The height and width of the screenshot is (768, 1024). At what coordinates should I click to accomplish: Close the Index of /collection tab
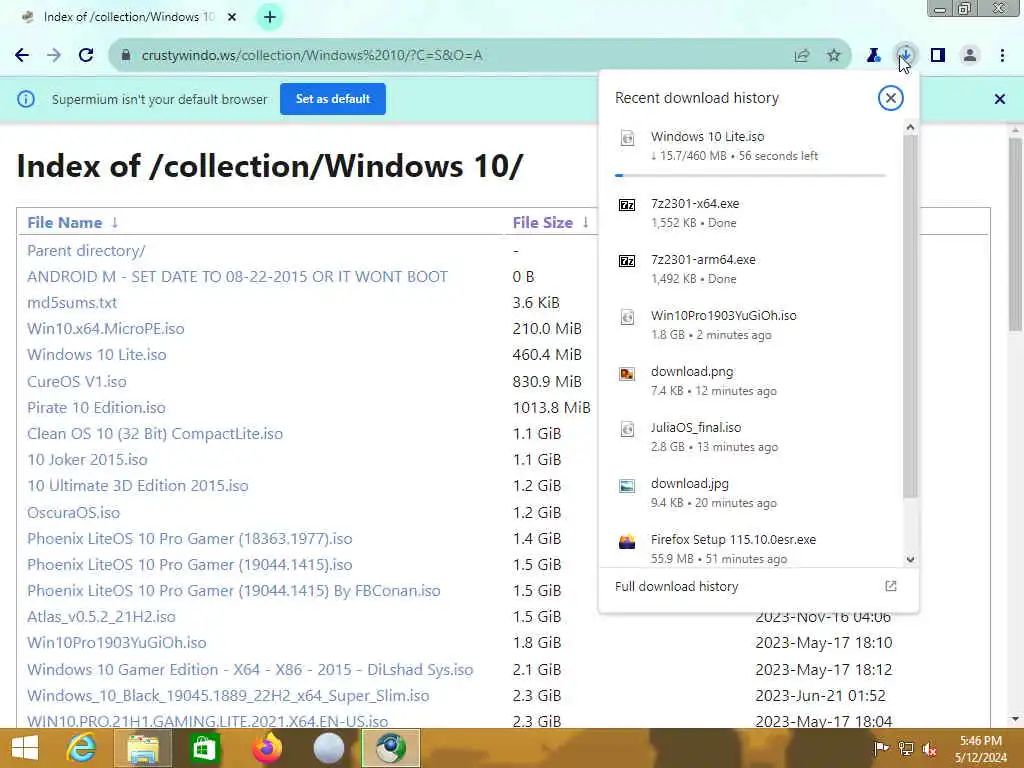[x=232, y=17]
